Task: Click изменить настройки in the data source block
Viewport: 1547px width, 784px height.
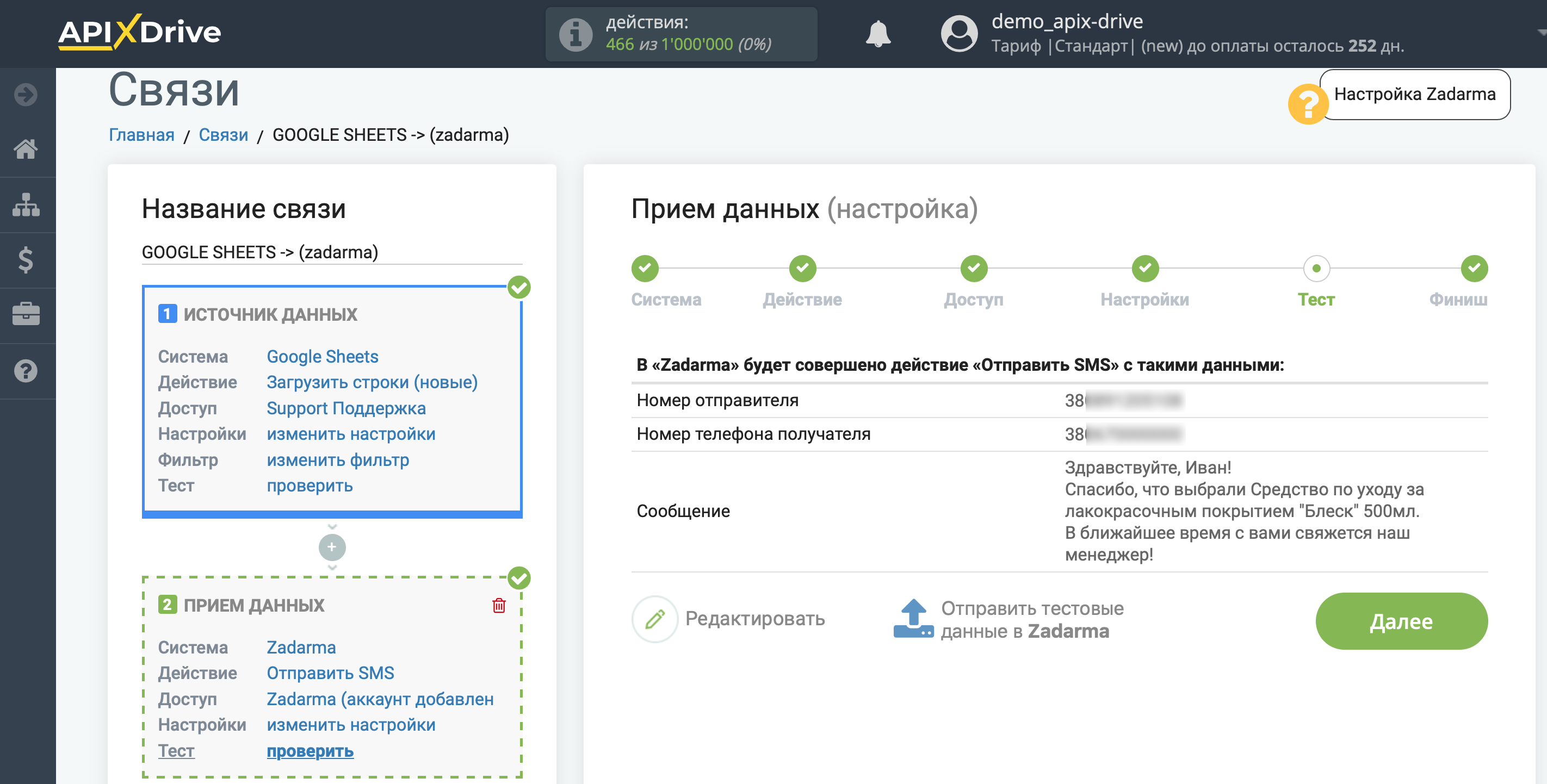Action: coord(351,434)
